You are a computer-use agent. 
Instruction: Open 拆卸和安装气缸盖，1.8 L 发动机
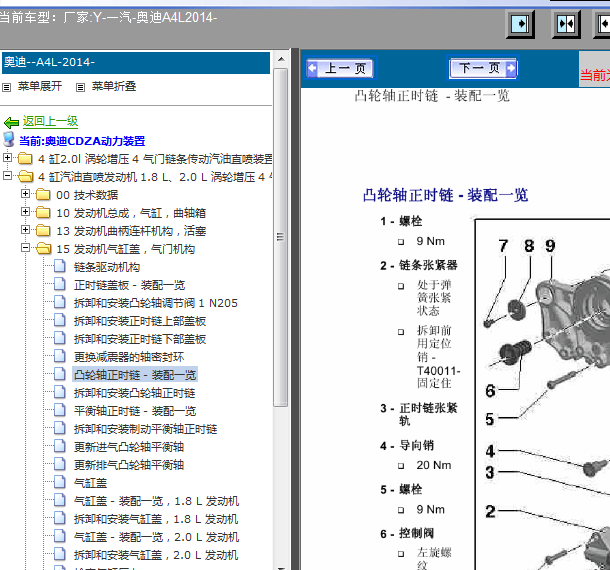click(156, 519)
